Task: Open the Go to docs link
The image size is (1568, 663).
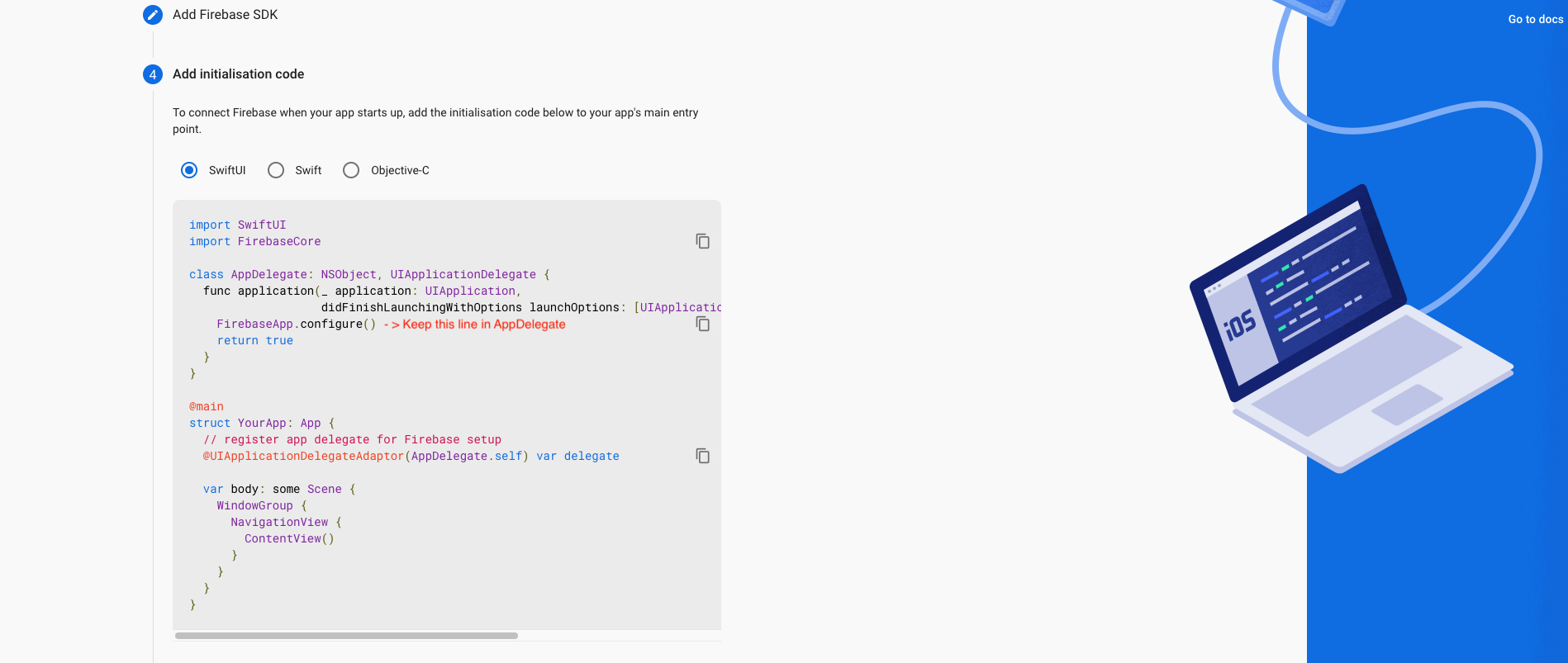Action: (1535, 19)
